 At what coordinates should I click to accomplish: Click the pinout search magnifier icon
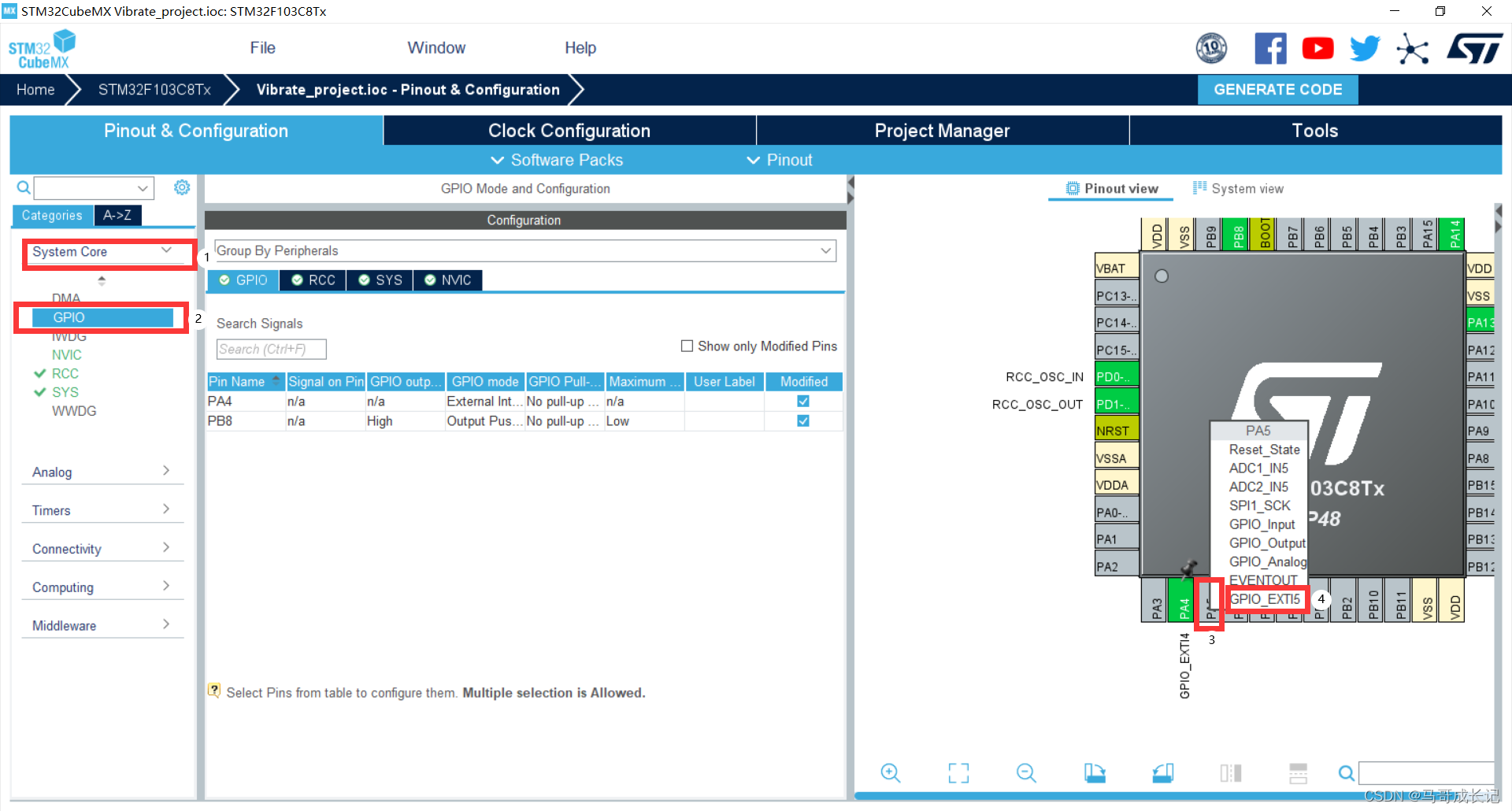(1347, 773)
